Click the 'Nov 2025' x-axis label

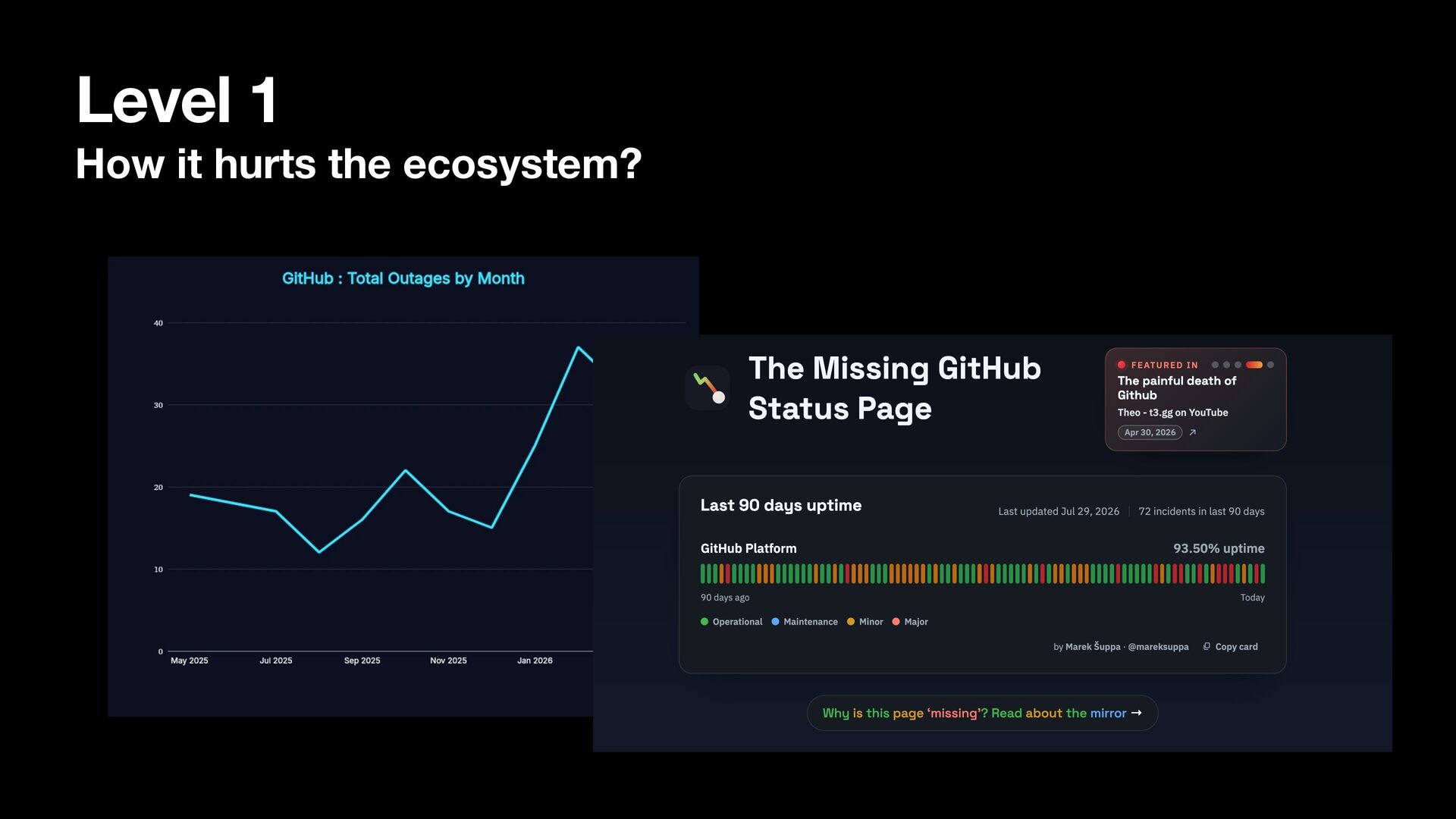pos(448,661)
